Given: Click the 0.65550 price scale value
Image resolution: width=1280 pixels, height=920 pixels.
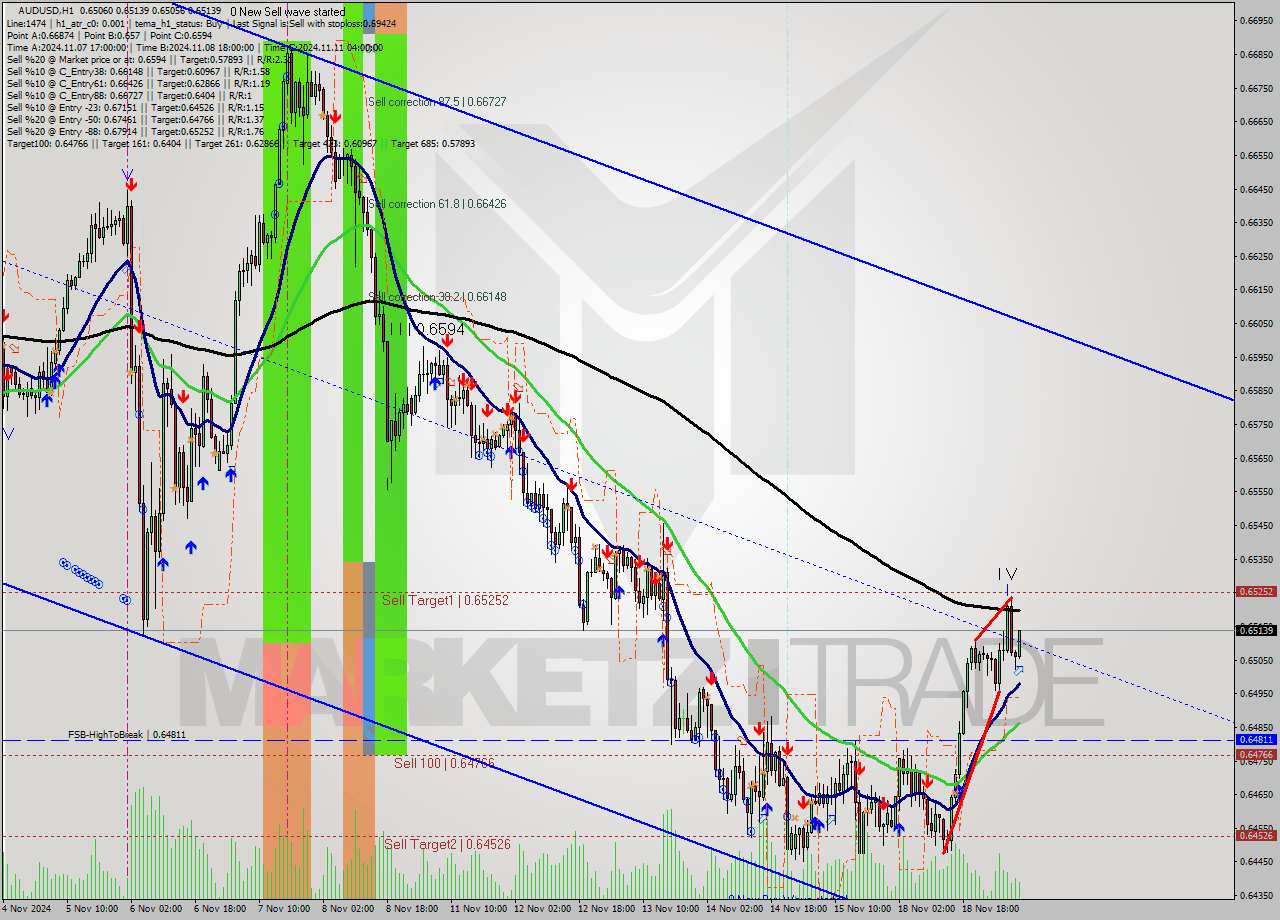Looking at the screenshot, I should tap(1256, 491).
